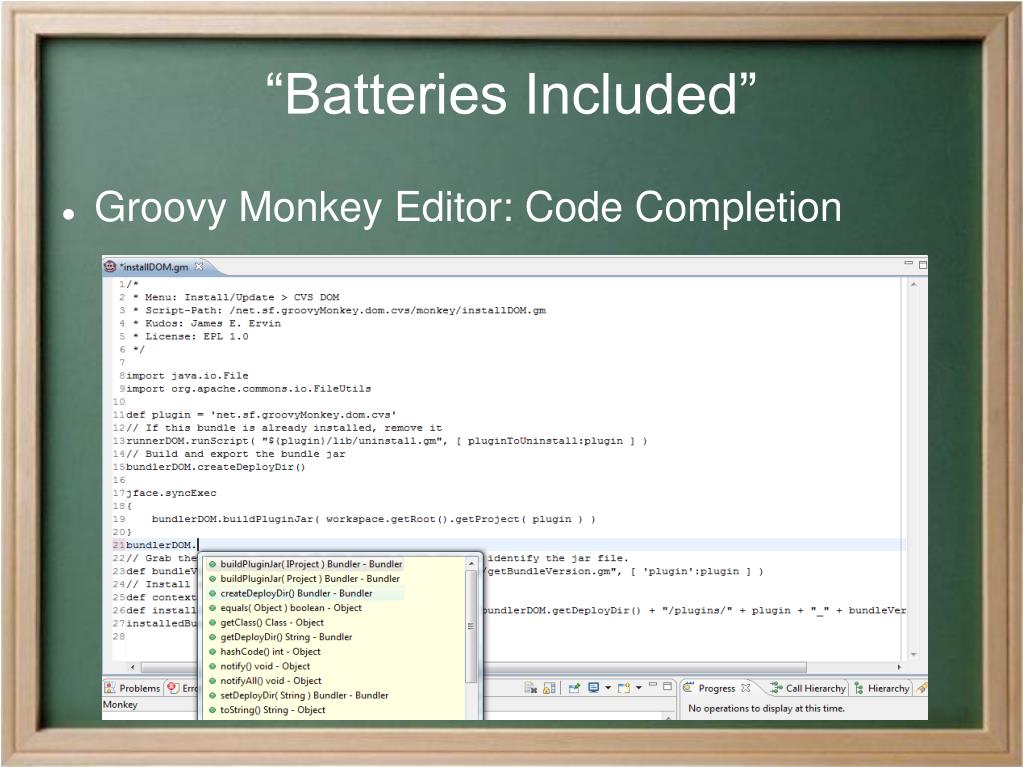Screen dimensions: 1023x767
Task: Click the remove launch console toolbar icon
Action: (x=530, y=688)
